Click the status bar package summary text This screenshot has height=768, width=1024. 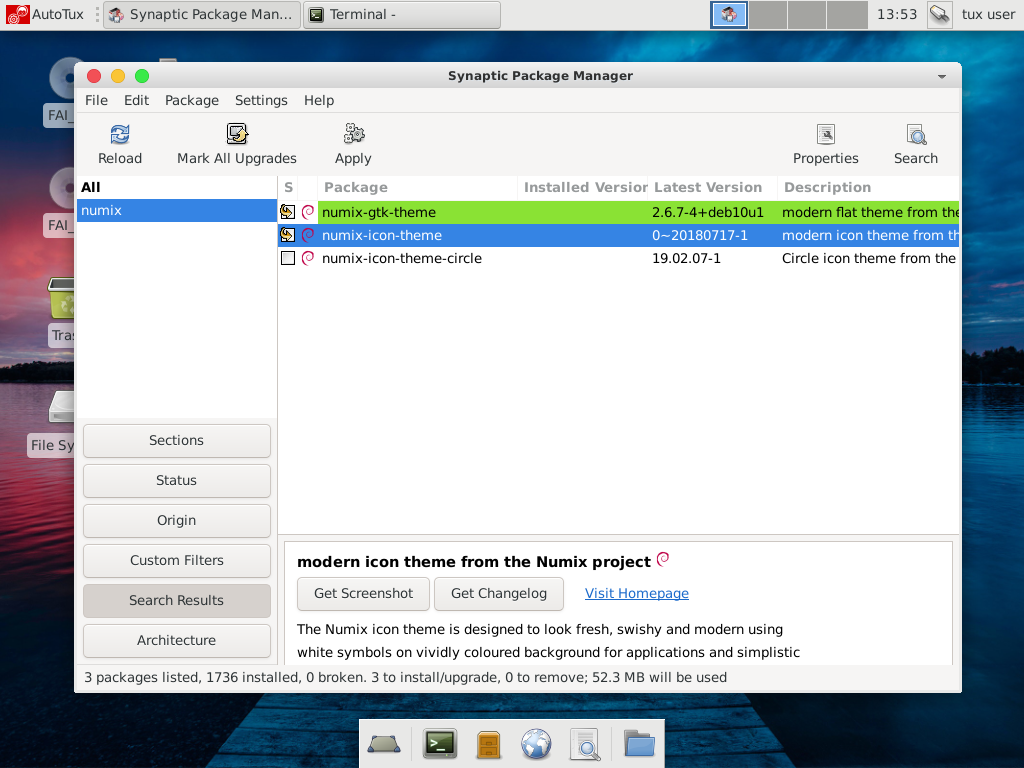click(x=406, y=678)
